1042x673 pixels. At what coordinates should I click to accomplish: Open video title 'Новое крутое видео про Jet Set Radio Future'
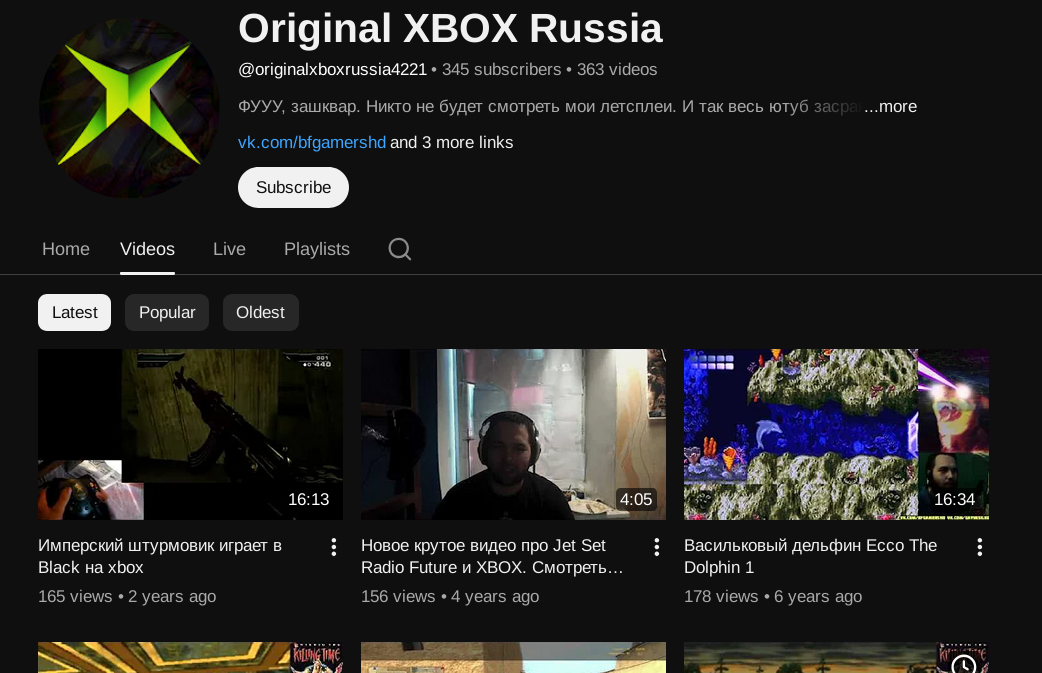[x=492, y=556]
